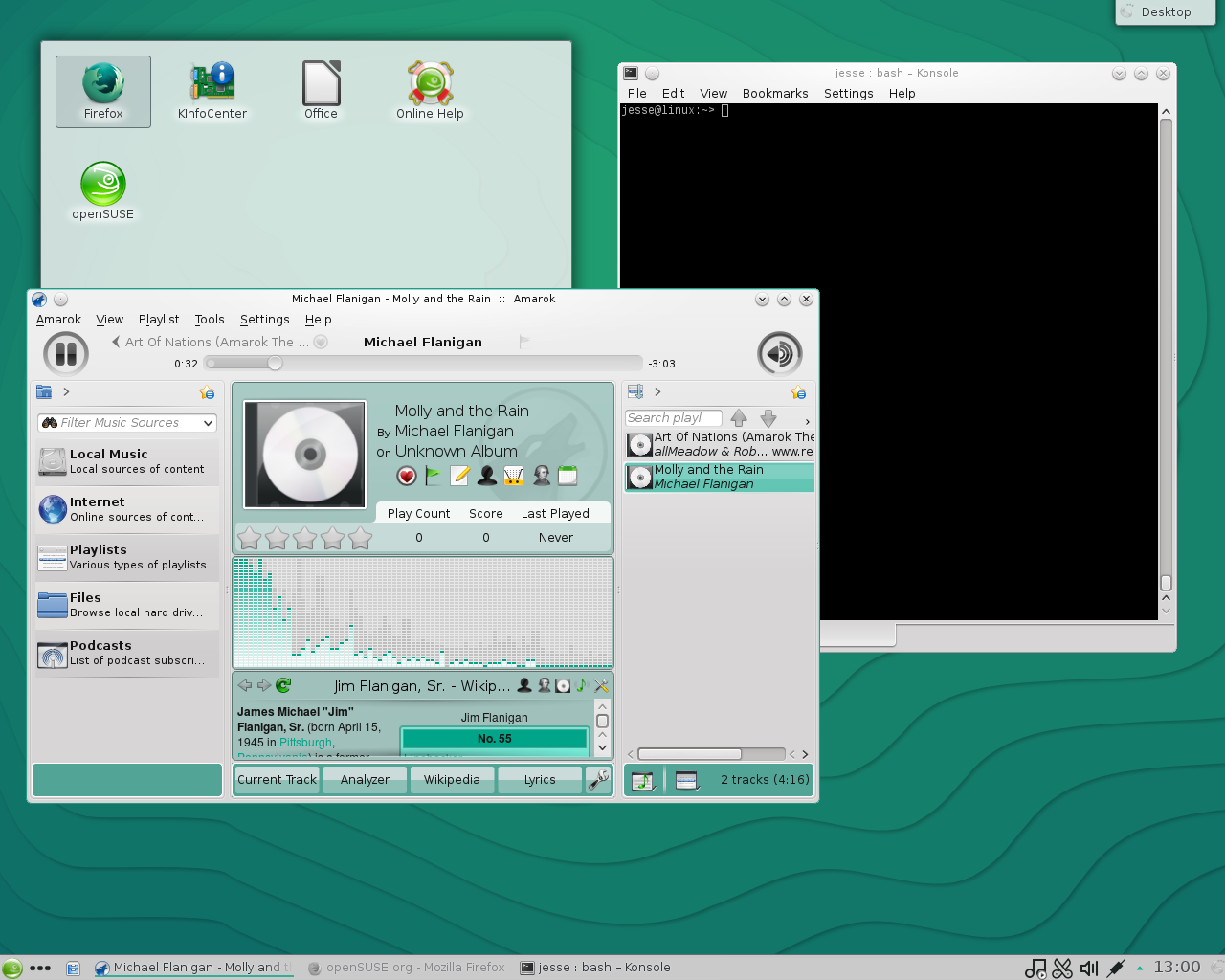The height and width of the screenshot is (980, 1225).
Task: Expand the playlist breadcrumb chevron
Action: tap(657, 391)
